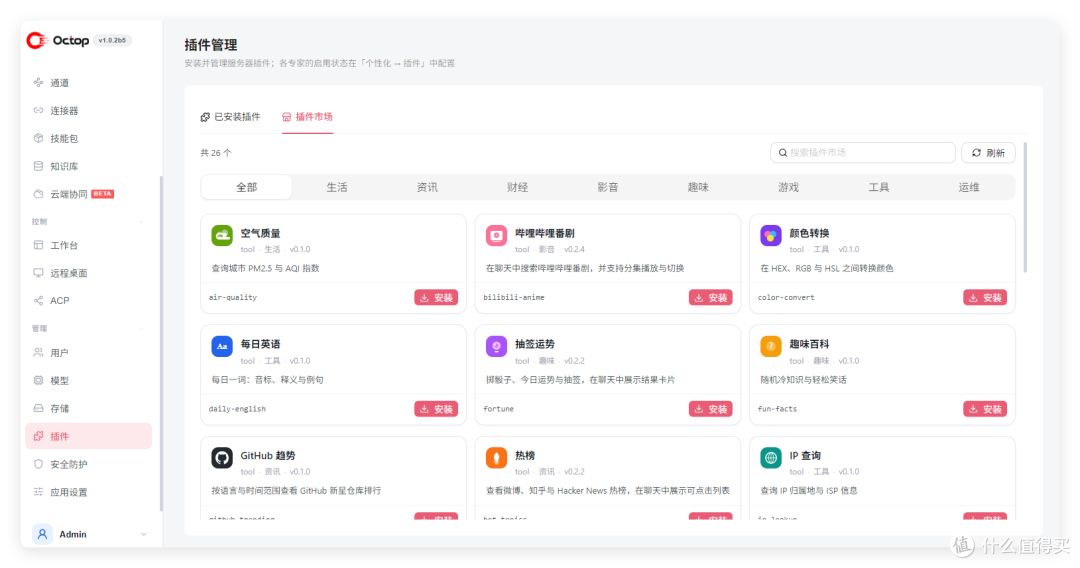Open 安全防护 in the sidebar
1080x568 pixels.
pyautogui.click(x=88, y=464)
